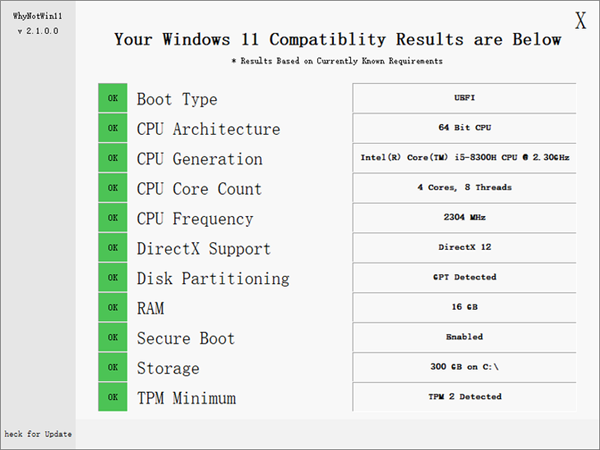This screenshot has width=600, height=450.
Task: Close the compatibility results with the X
Action: click(x=580, y=20)
